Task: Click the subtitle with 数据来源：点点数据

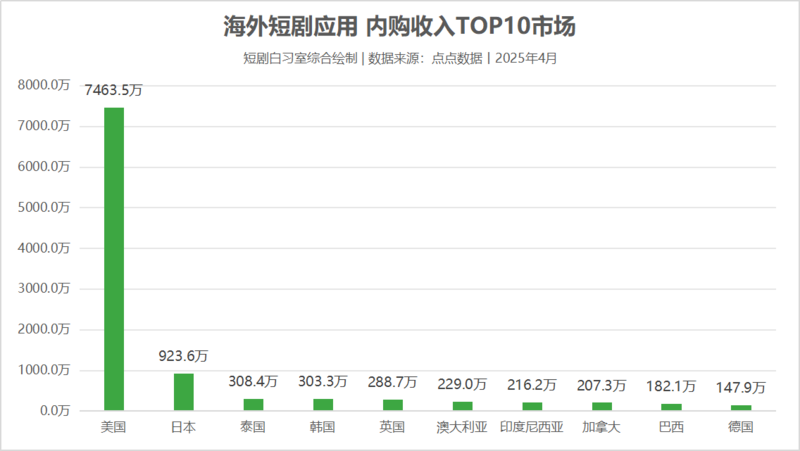Action: [x=399, y=58]
